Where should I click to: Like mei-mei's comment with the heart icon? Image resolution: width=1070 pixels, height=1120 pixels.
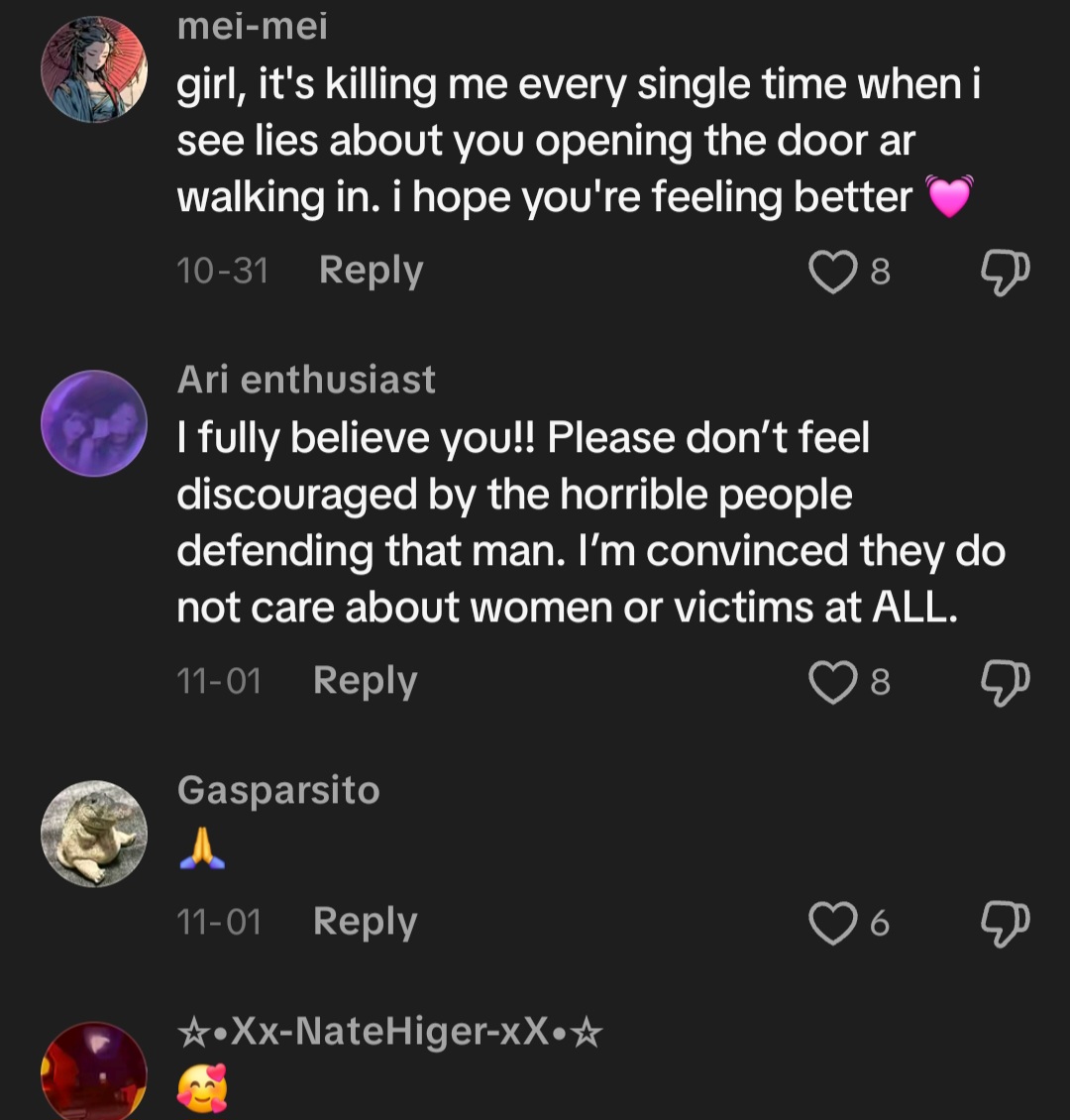point(832,273)
